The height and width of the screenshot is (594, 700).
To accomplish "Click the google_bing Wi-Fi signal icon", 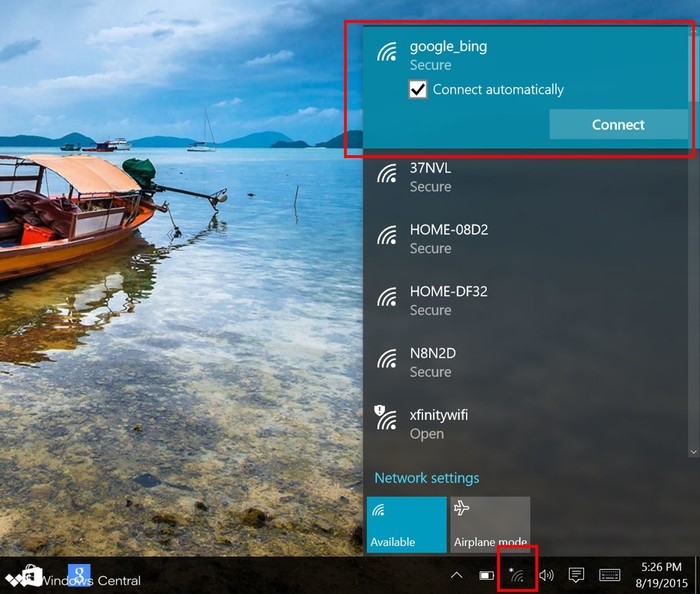I will coord(387,54).
